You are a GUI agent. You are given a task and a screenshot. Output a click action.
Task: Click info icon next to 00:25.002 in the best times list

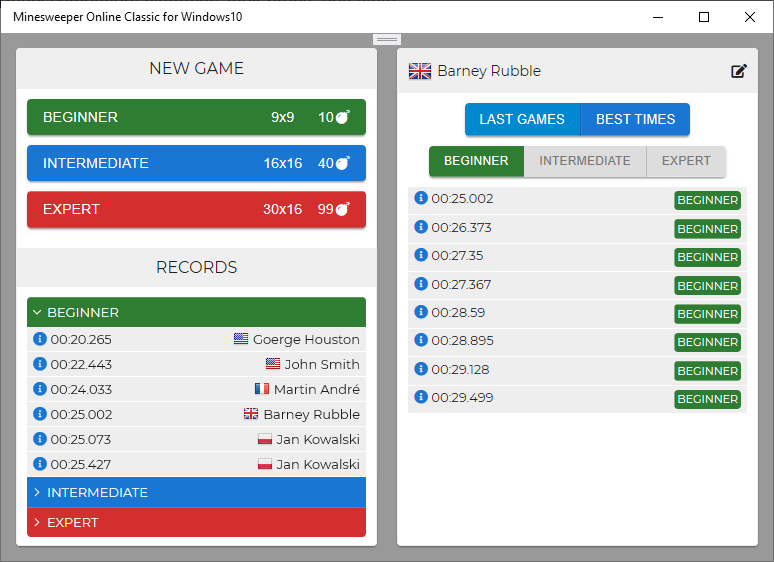[421, 198]
